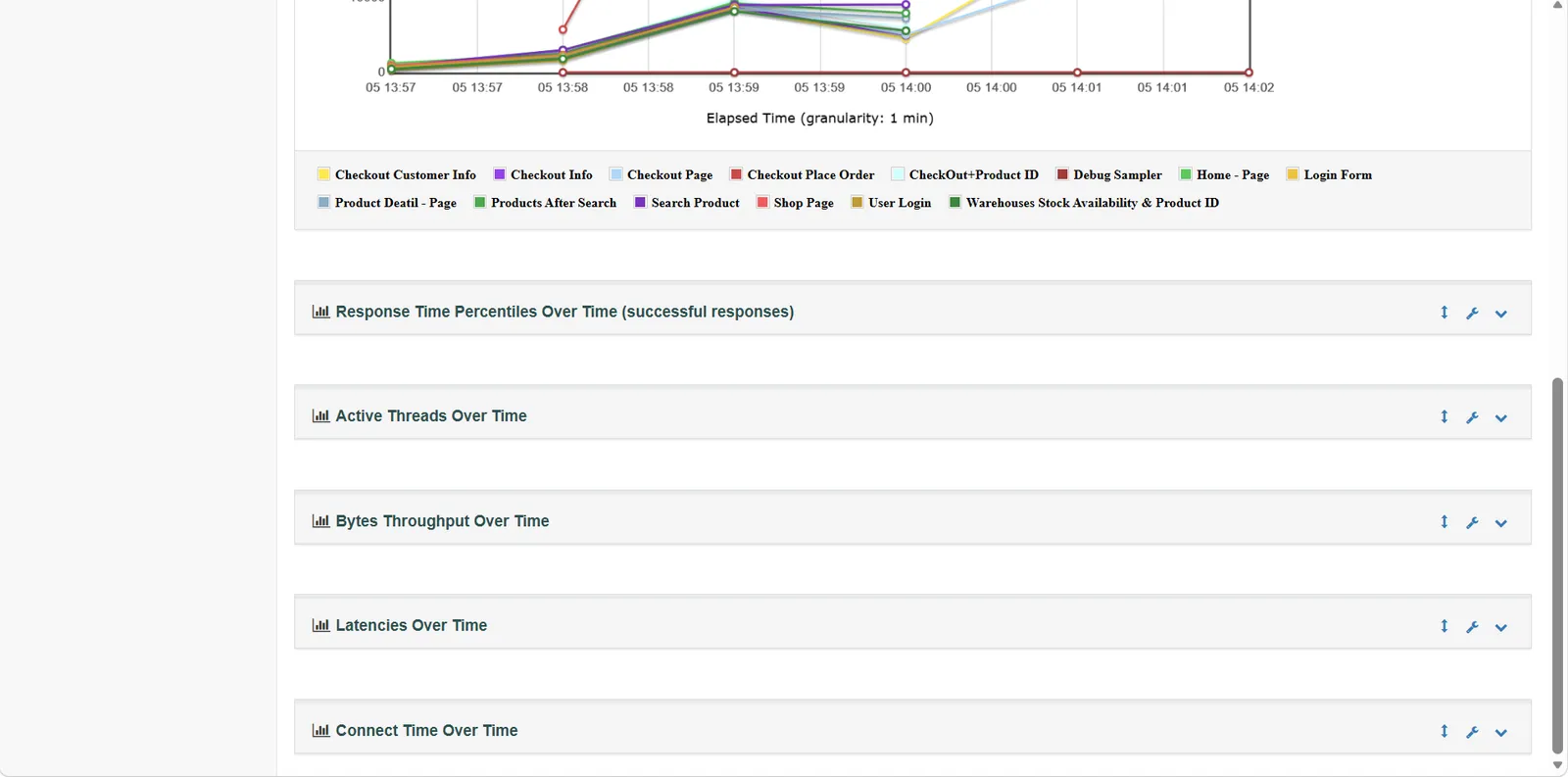Image resolution: width=1568 pixels, height=777 pixels.
Task: Click the 05 14:02 time axis tick label
Action: click(1249, 87)
